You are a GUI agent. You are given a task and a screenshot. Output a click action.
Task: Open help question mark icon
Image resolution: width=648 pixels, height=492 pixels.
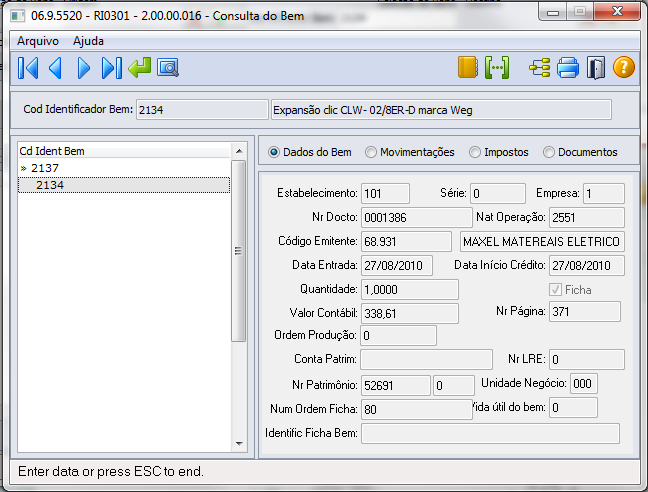[x=624, y=67]
